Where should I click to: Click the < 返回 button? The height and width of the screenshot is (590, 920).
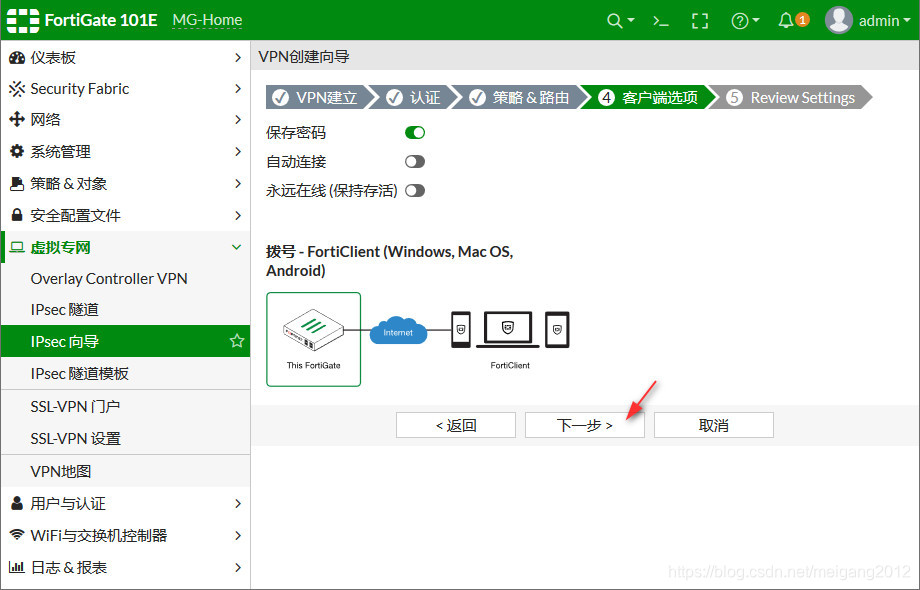pos(456,425)
